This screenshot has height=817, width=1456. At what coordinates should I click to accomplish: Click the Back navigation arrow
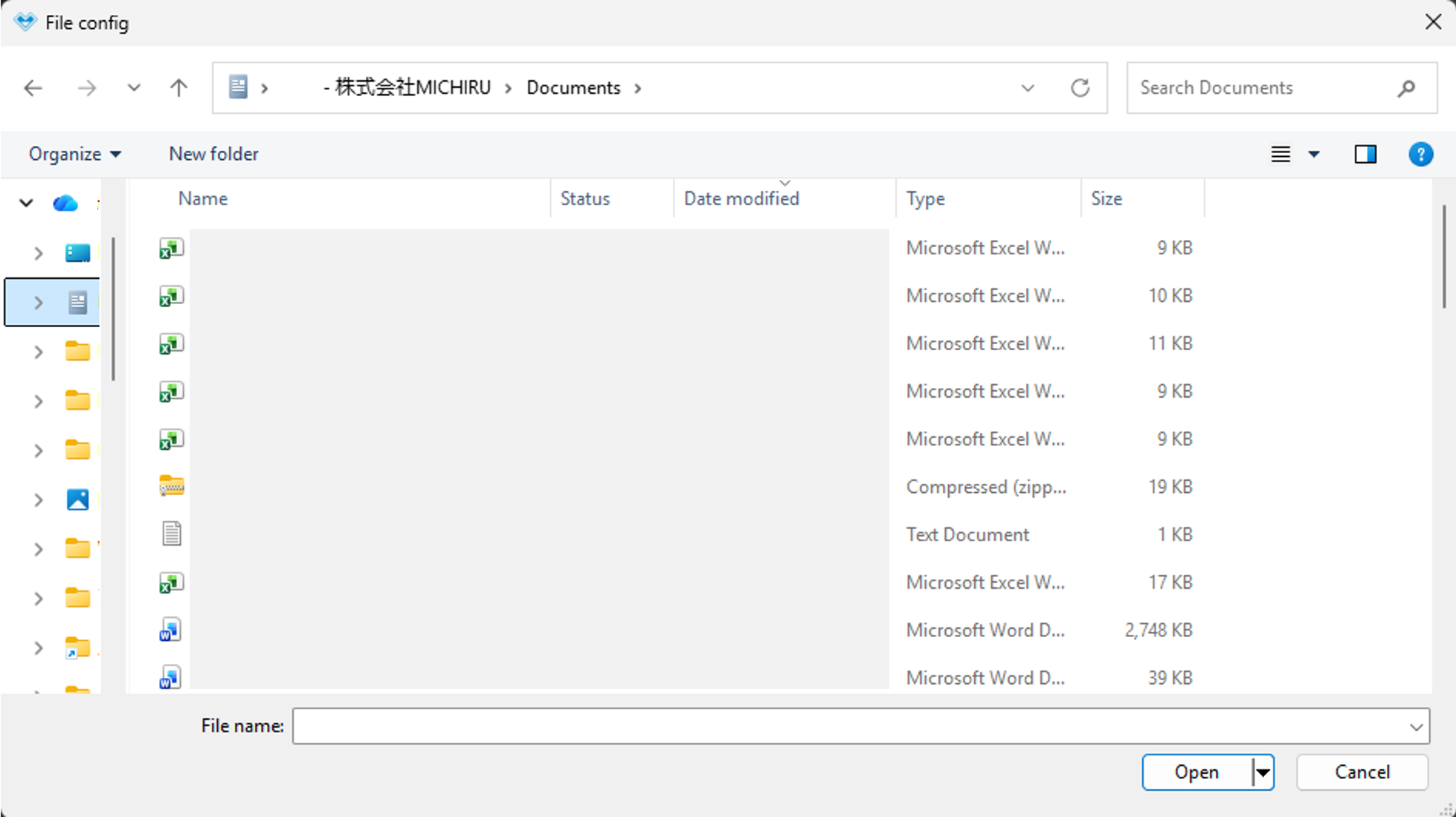pos(33,88)
